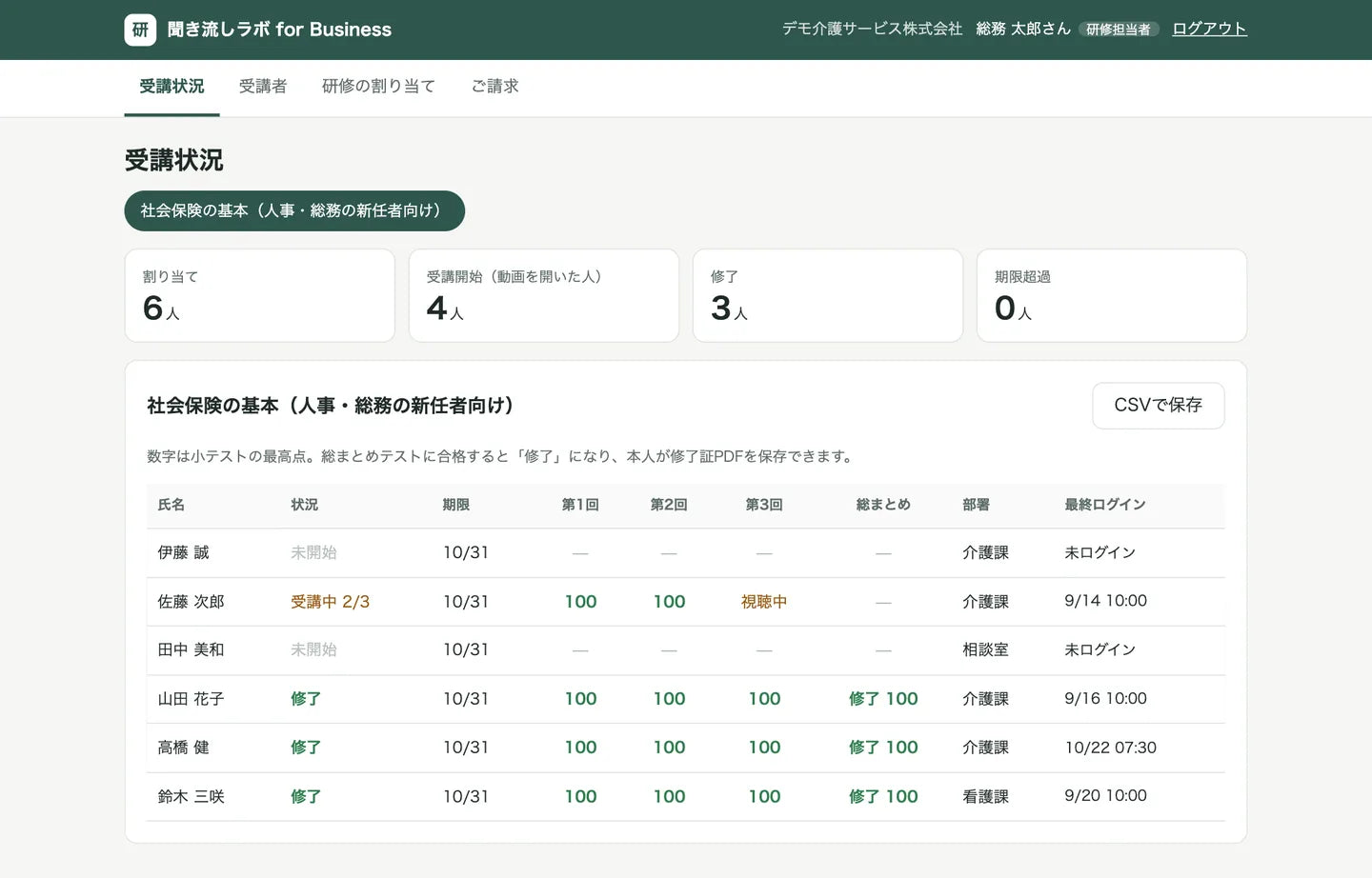Open the 受講状況 tab
The height and width of the screenshot is (878, 1372).
coord(171,87)
